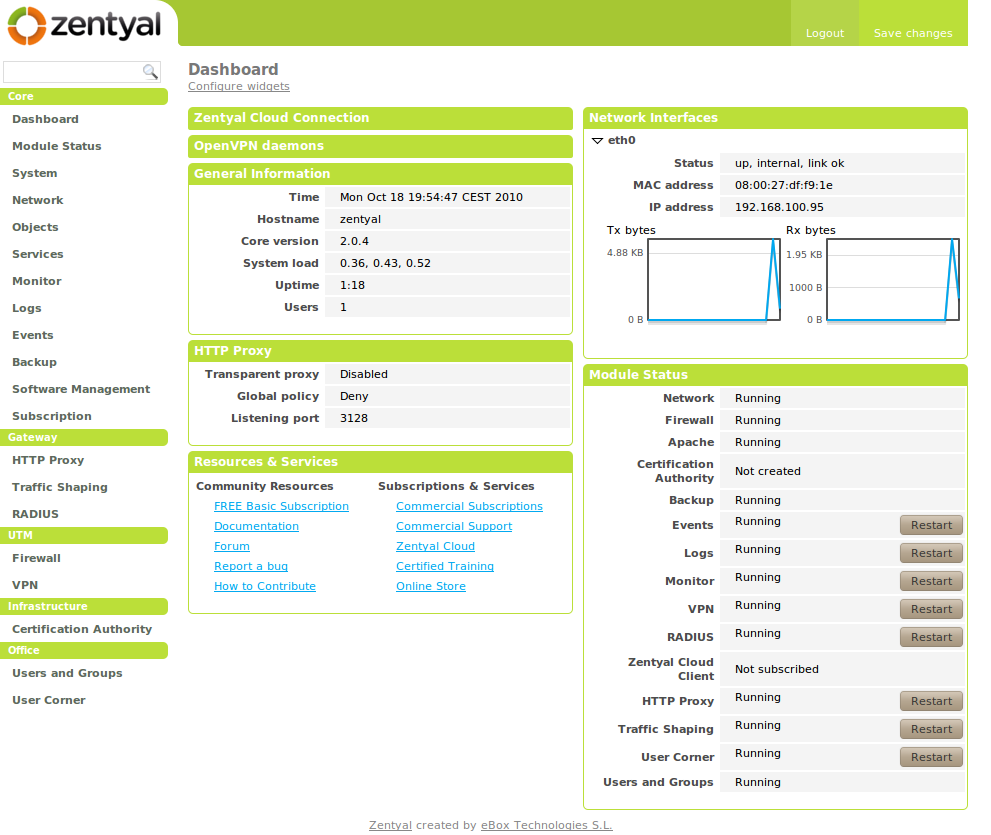Restart the HTTP Proxy module

tap(931, 701)
